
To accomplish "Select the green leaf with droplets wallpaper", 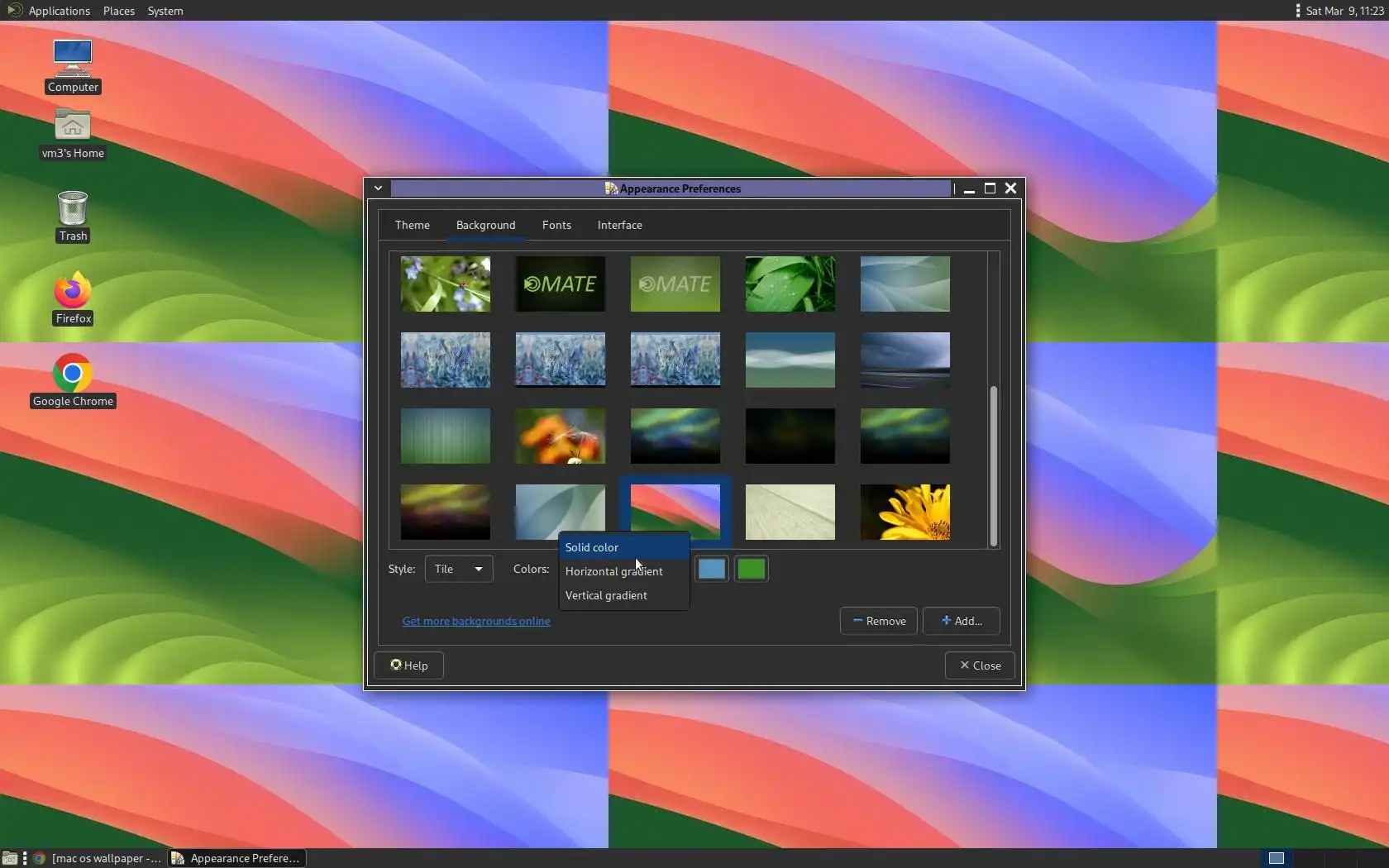I will [790, 284].
